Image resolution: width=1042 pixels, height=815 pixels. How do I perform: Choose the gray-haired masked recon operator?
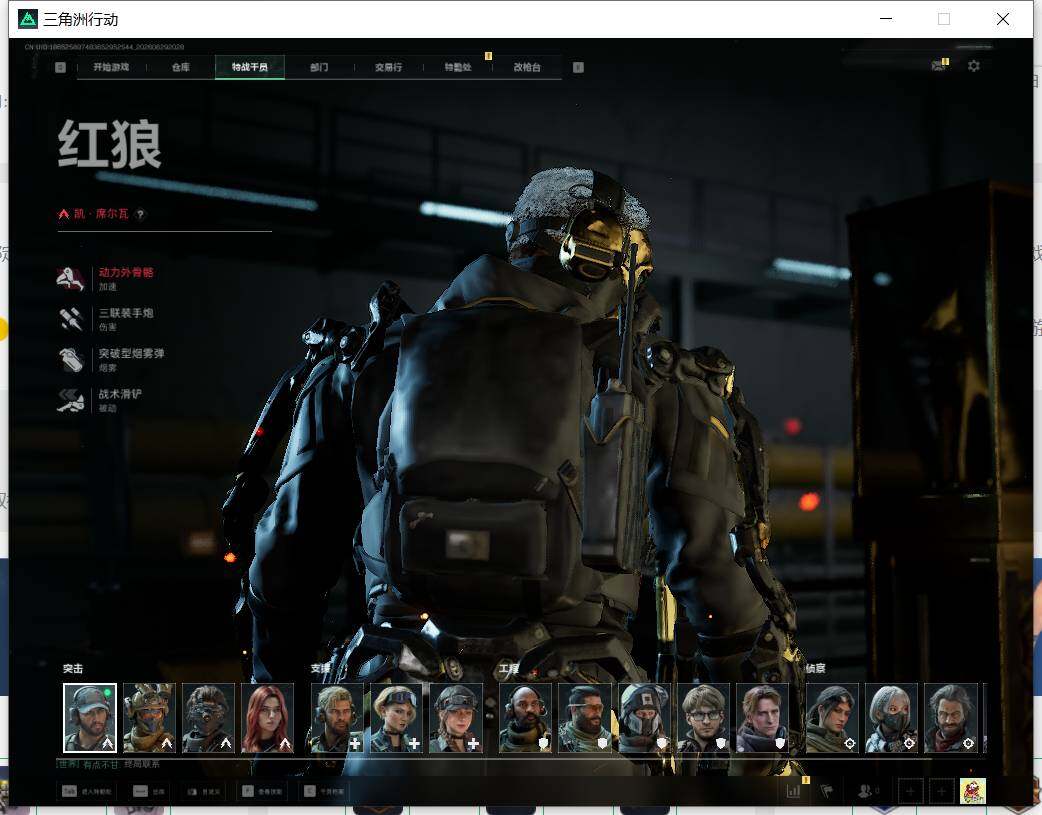[891, 718]
